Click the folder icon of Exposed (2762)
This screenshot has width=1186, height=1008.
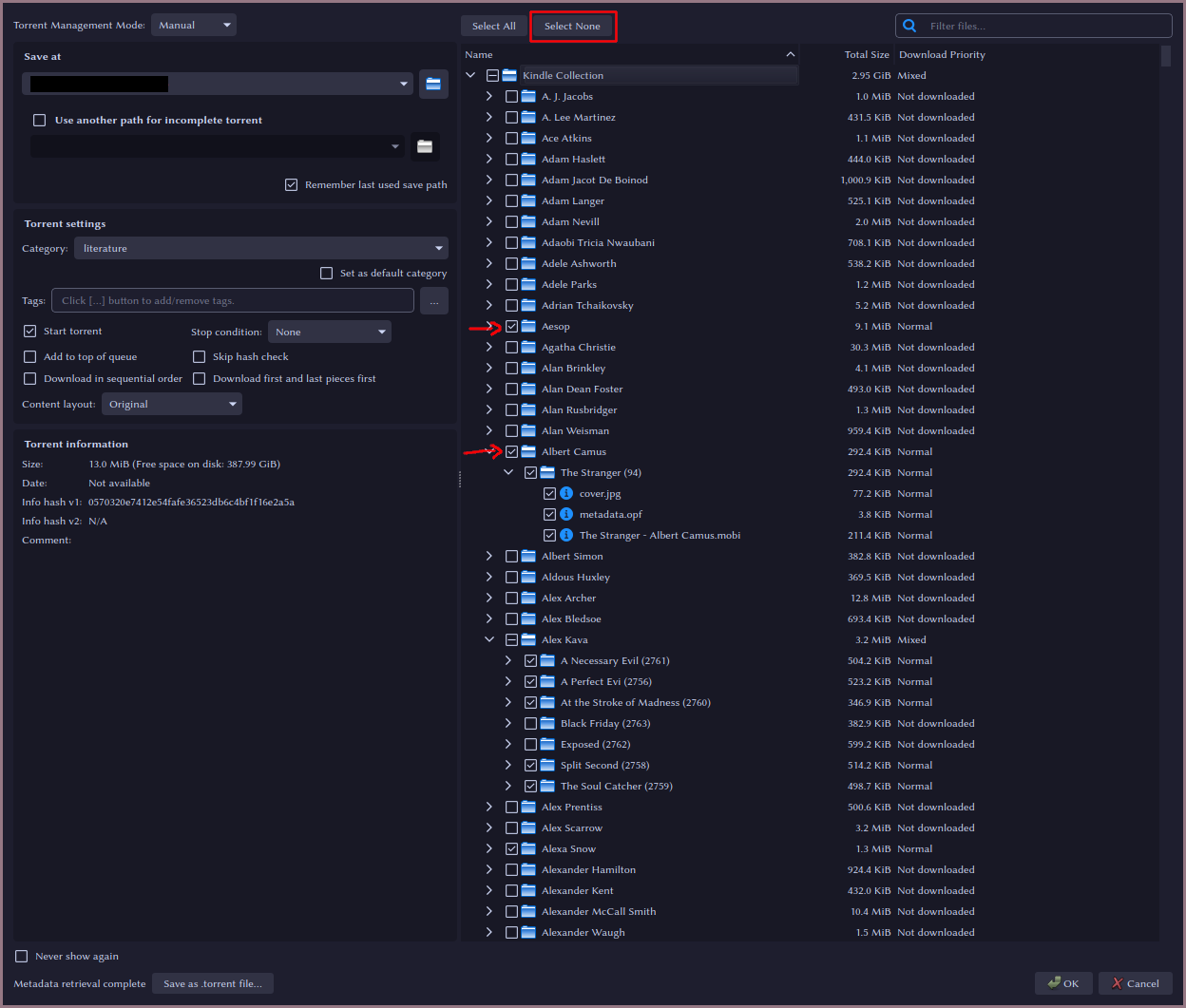tap(547, 744)
